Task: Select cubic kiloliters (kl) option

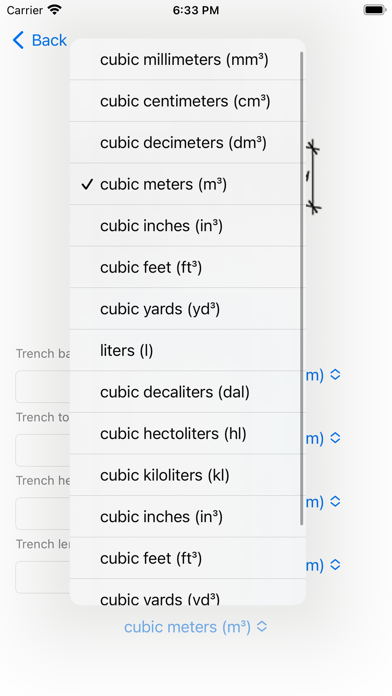Action: click(x=188, y=475)
